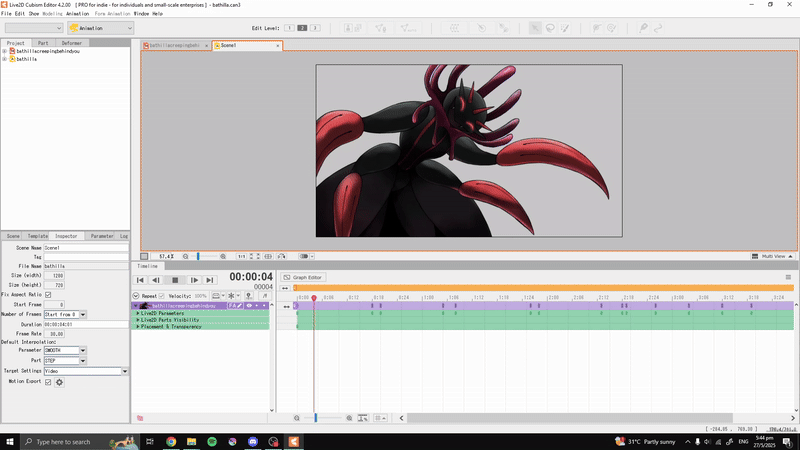Screen dimensions: 800x450
Task: Click the canvas zoom slider handle
Action: click(x=198, y=256)
